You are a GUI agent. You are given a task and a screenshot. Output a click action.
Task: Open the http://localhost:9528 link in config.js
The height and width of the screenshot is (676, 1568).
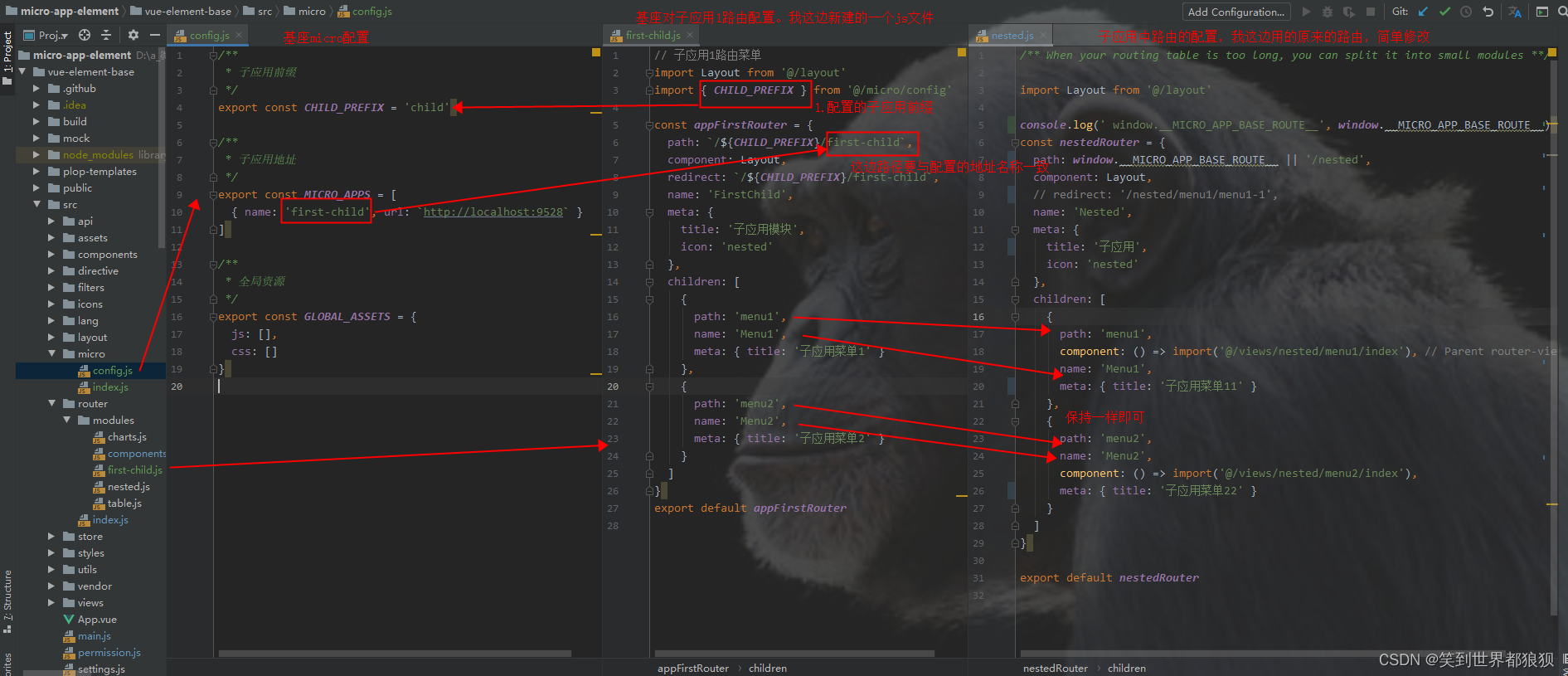[493, 212]
